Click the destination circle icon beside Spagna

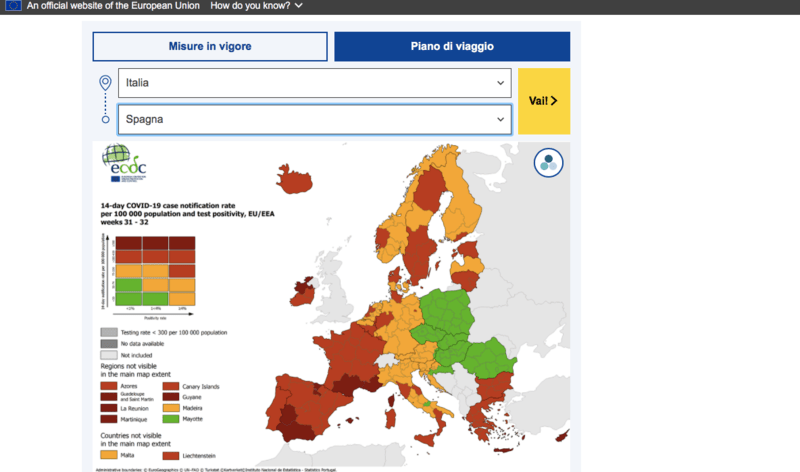[x=105, y=120]
